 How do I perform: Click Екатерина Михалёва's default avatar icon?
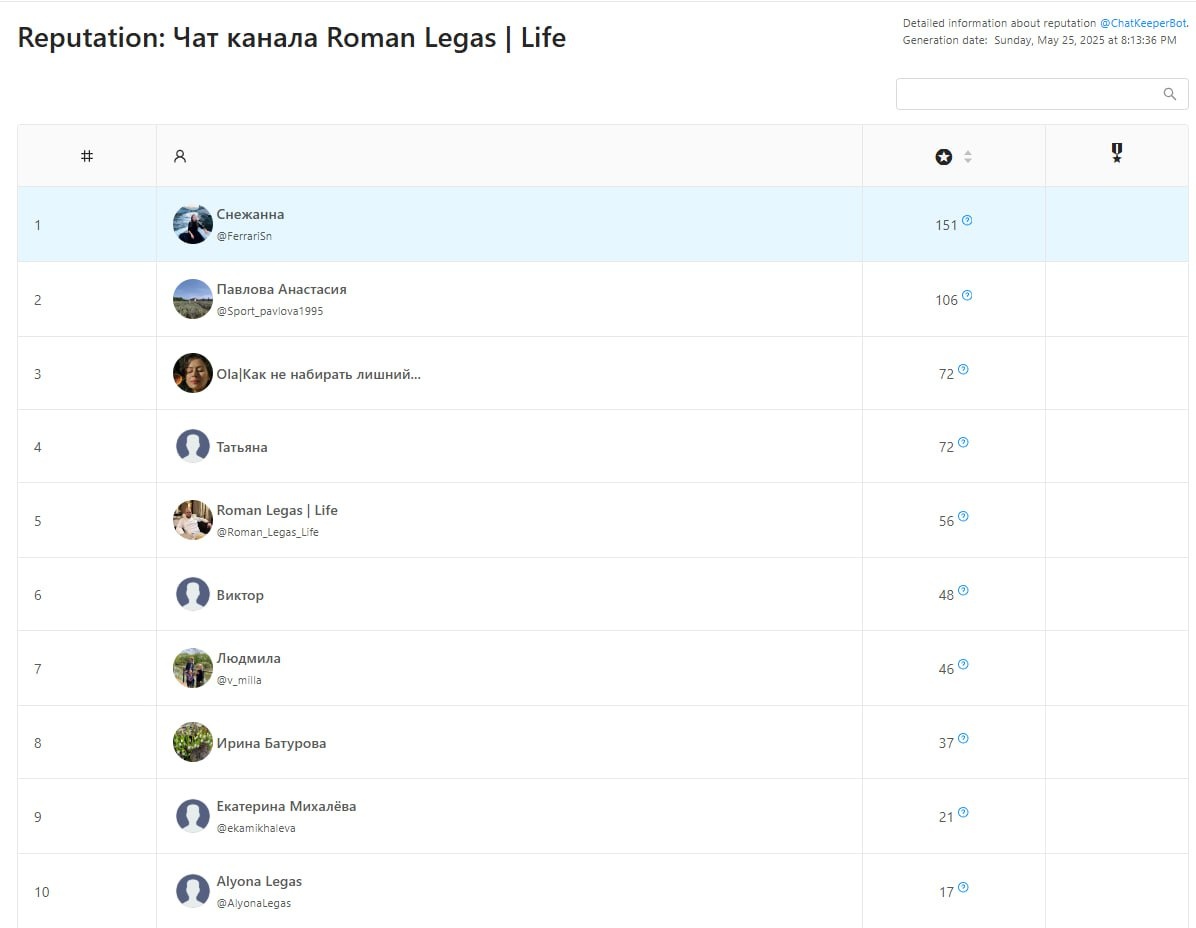[x=193, y=816]
